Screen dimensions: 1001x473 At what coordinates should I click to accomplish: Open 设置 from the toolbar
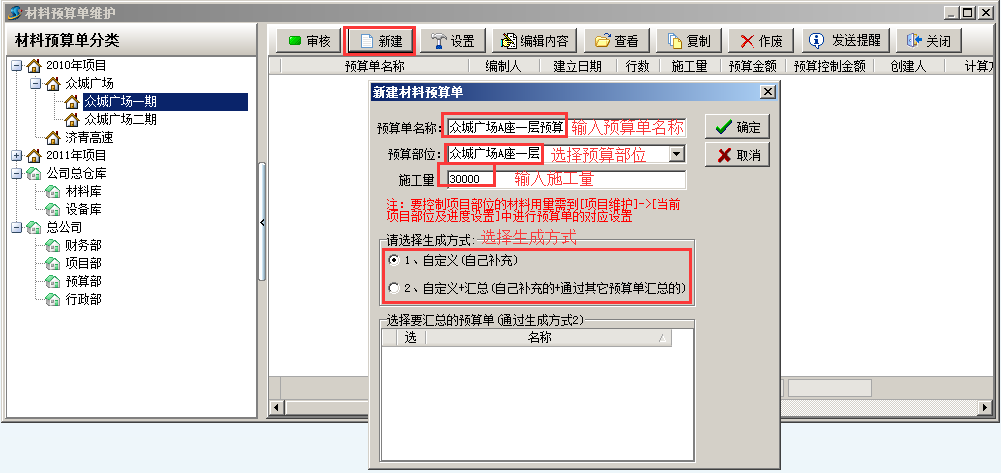(x=453, y=41)
